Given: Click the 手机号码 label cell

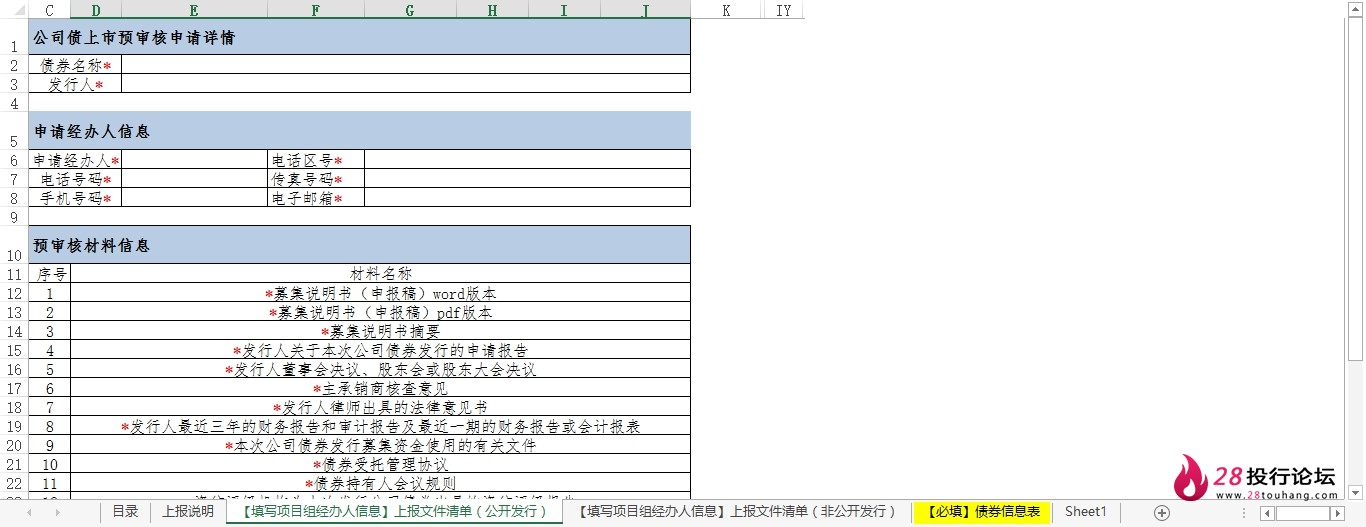Looking at the screenshot, I should (x=75, y=198).
